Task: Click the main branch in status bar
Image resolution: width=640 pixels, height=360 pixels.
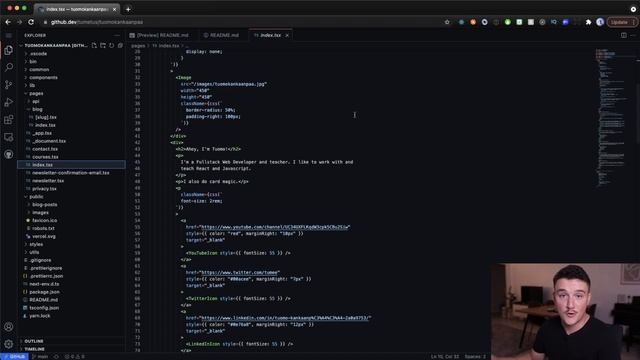Action: click(40, 356)
